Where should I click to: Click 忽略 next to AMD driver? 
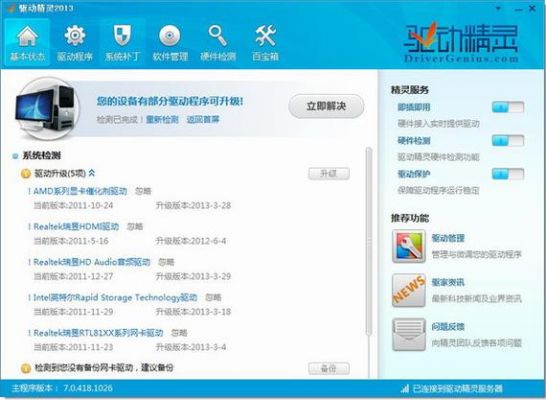tap(143, 191)
